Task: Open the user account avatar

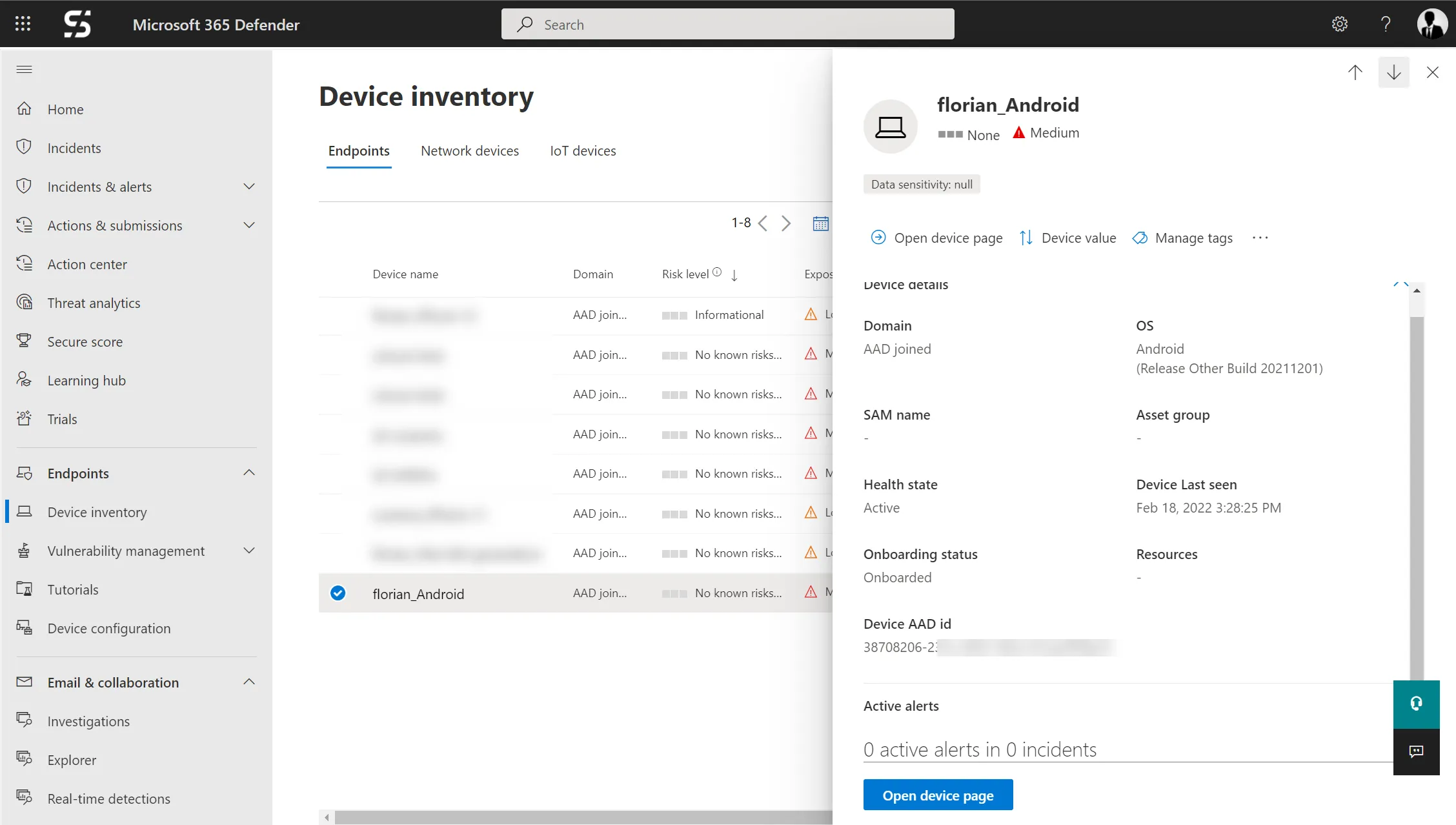Action: click(x=1432, y=24)
